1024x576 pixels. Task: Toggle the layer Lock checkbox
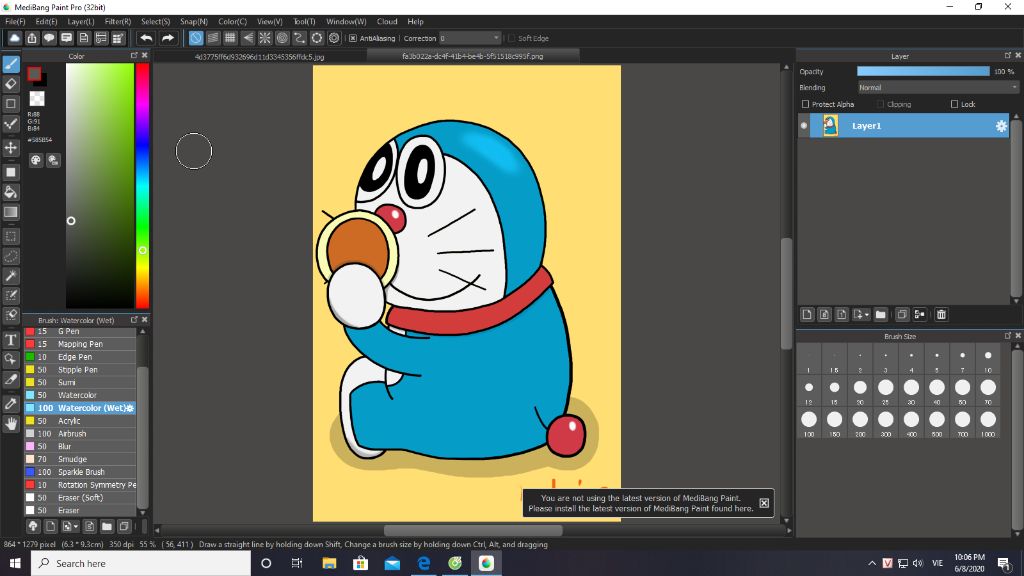point(954,104)
